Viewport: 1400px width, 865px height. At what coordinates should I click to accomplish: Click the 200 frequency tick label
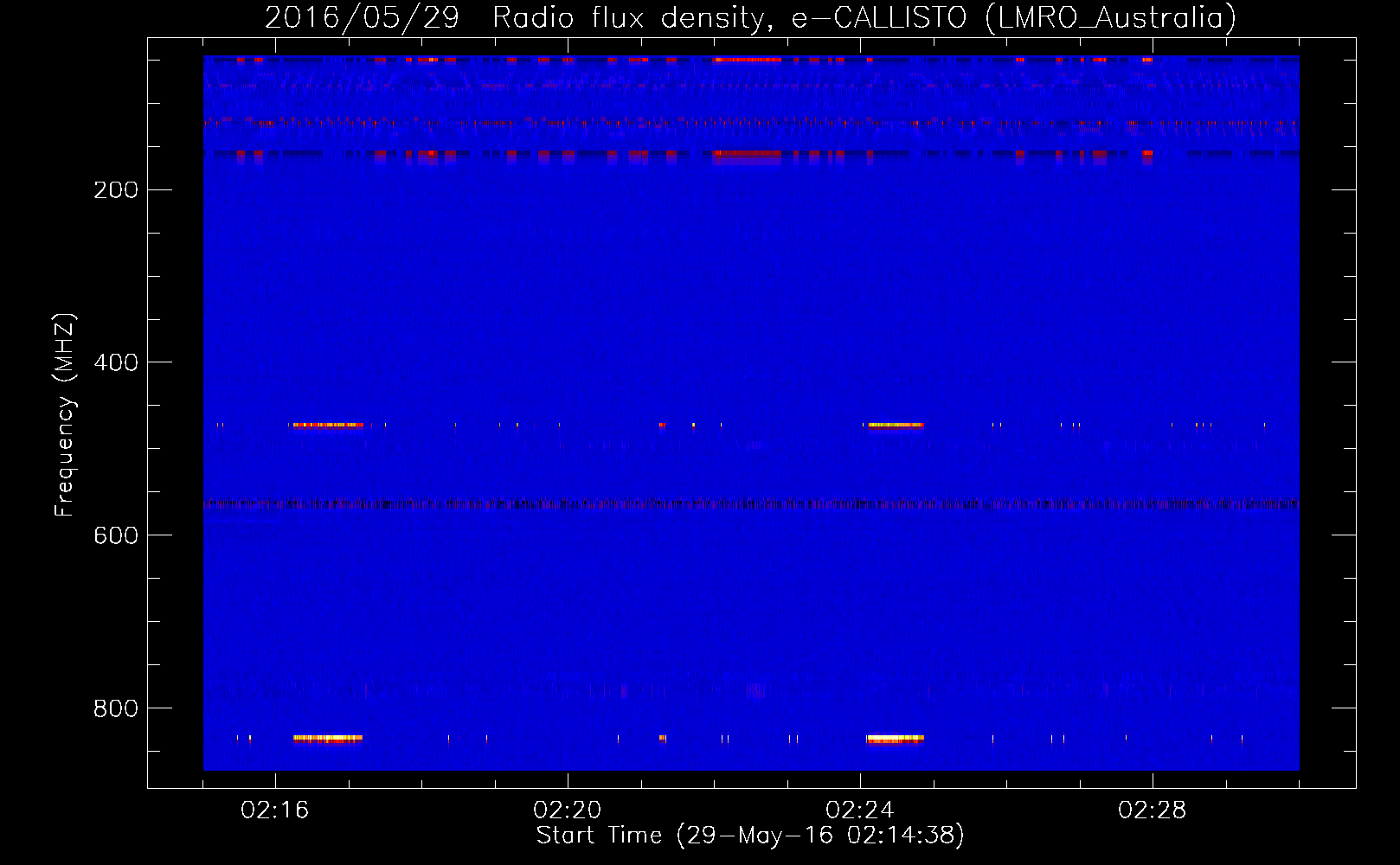click(x=116, y=190)
